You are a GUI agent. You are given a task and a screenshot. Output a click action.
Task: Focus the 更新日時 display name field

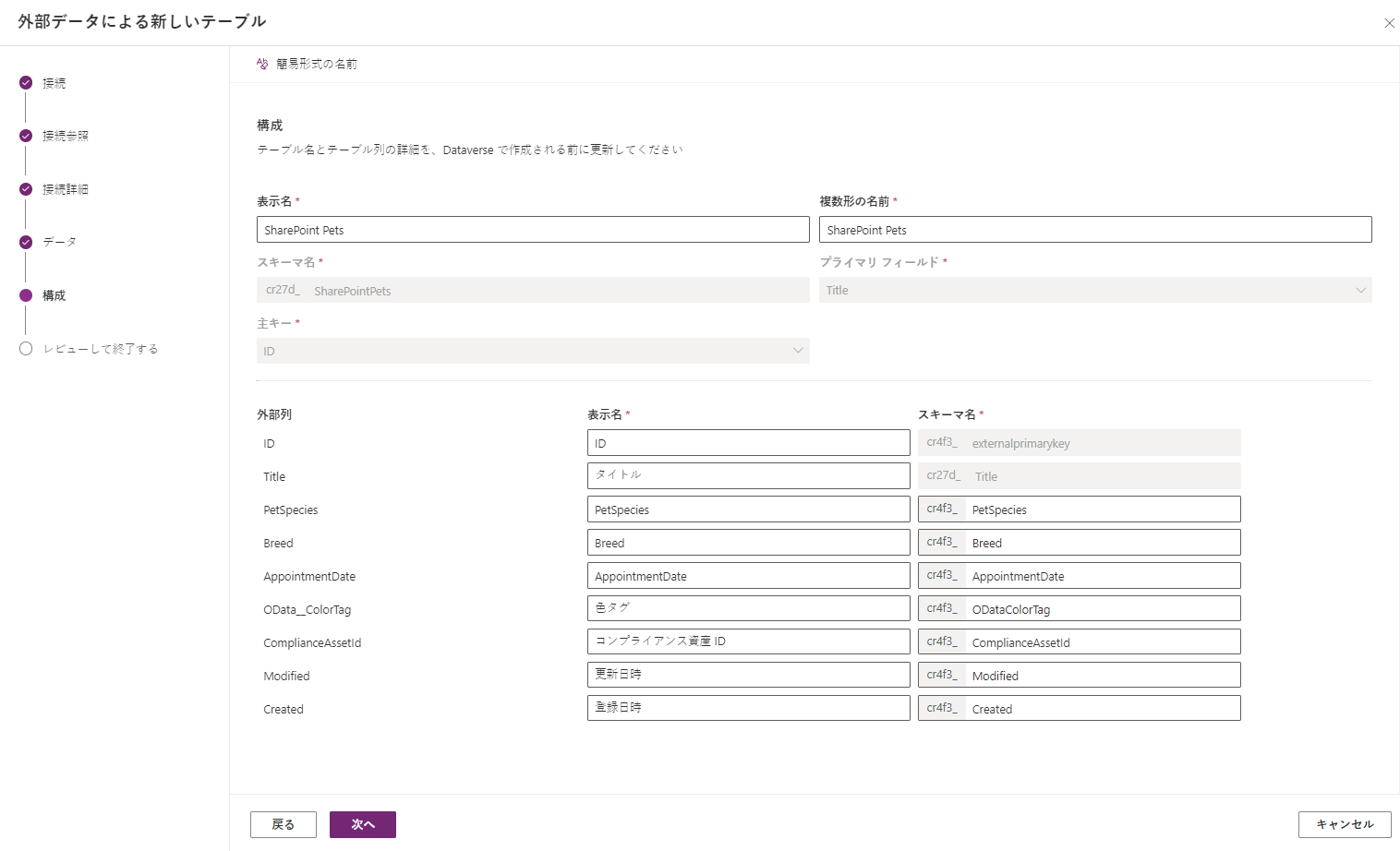tap(748, 675)
